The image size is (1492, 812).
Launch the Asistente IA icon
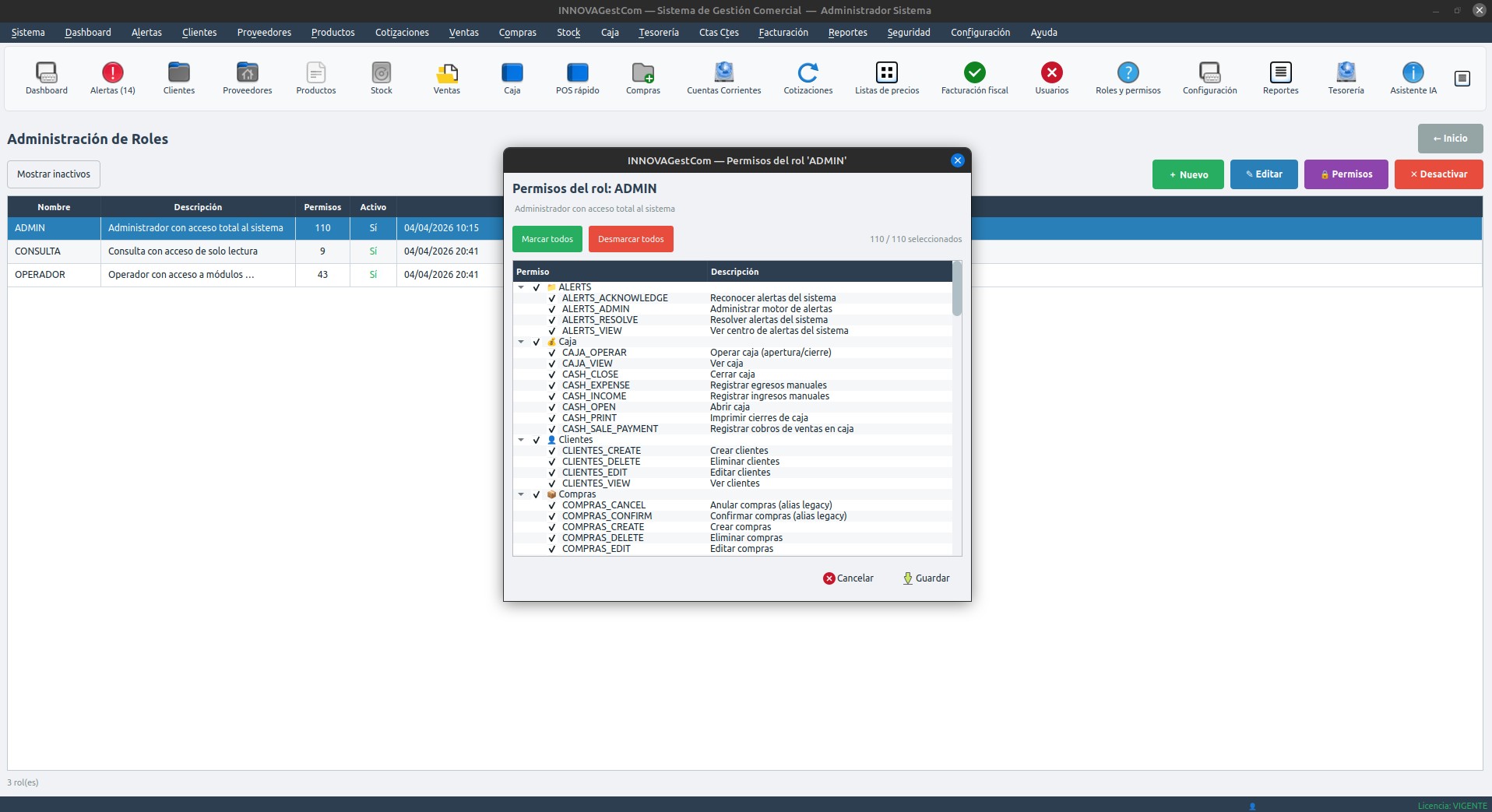1413,78
